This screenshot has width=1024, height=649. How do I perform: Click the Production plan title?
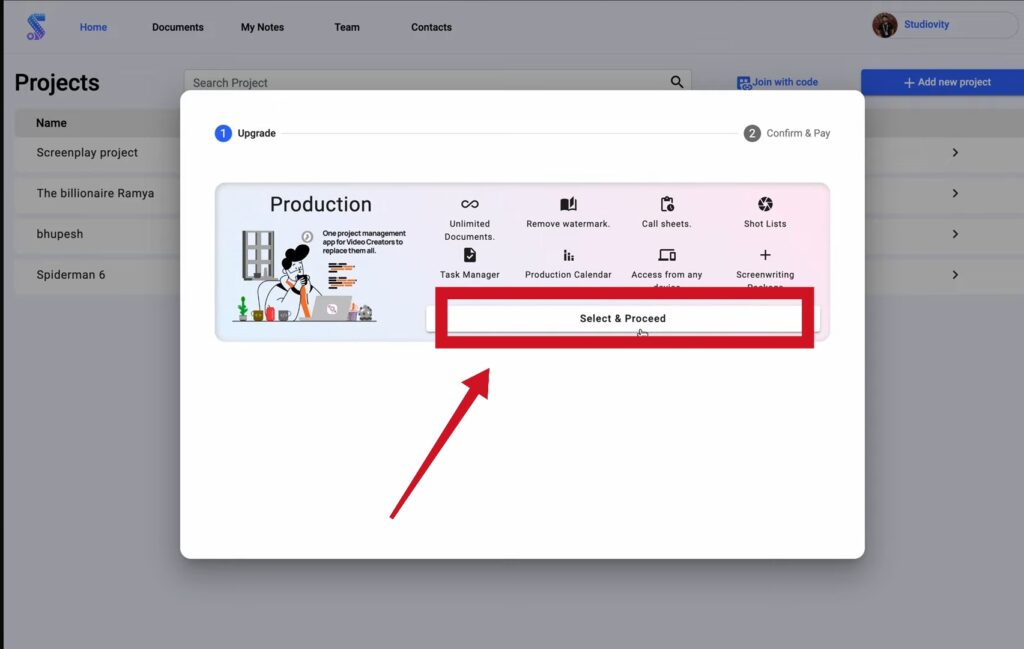(321, 204)
